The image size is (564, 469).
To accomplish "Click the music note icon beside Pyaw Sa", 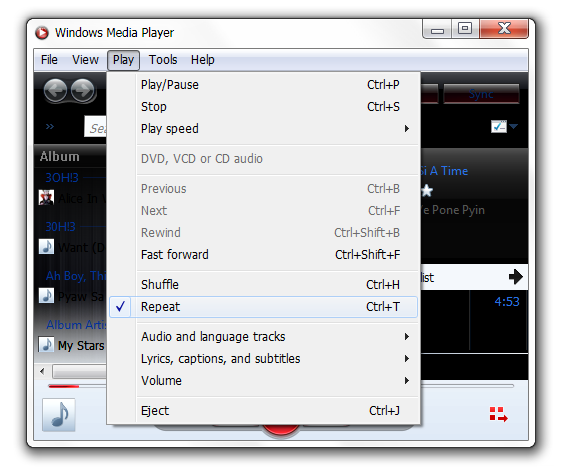I will (46, 295).
